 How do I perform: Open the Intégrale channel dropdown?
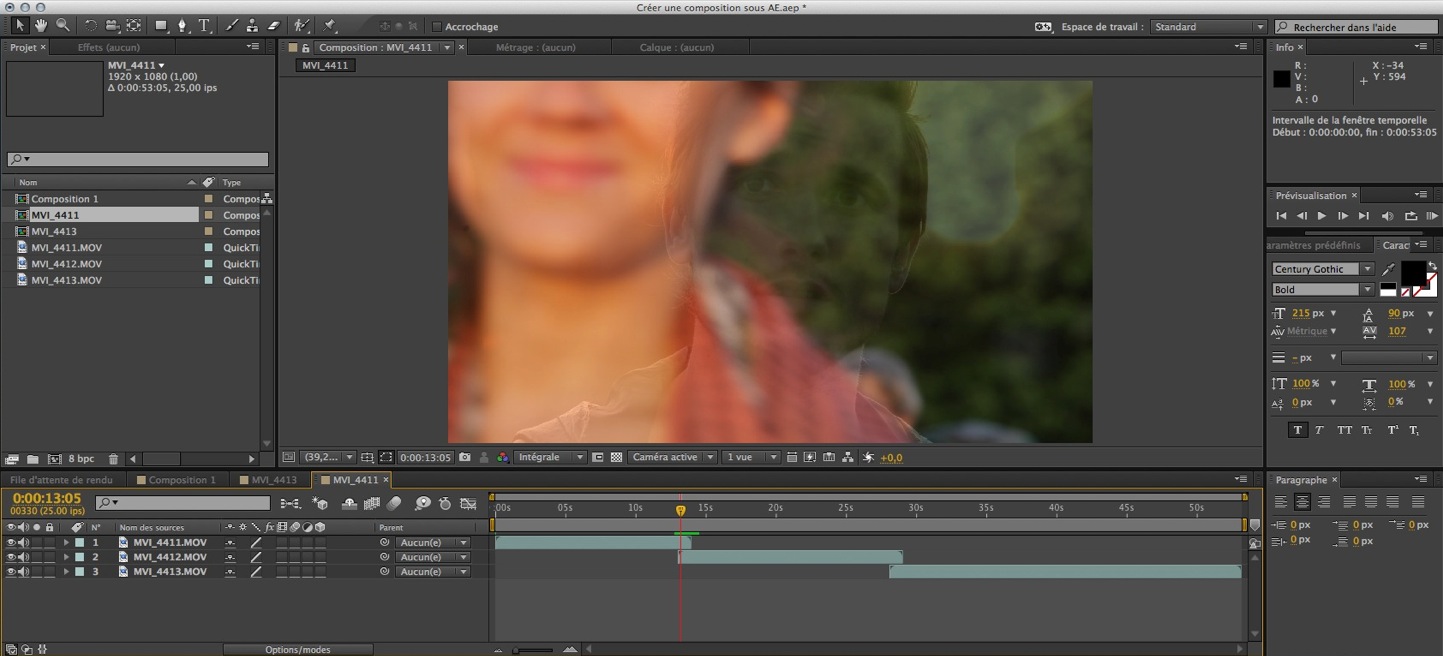pyautogui.click(x=549, y=456)
